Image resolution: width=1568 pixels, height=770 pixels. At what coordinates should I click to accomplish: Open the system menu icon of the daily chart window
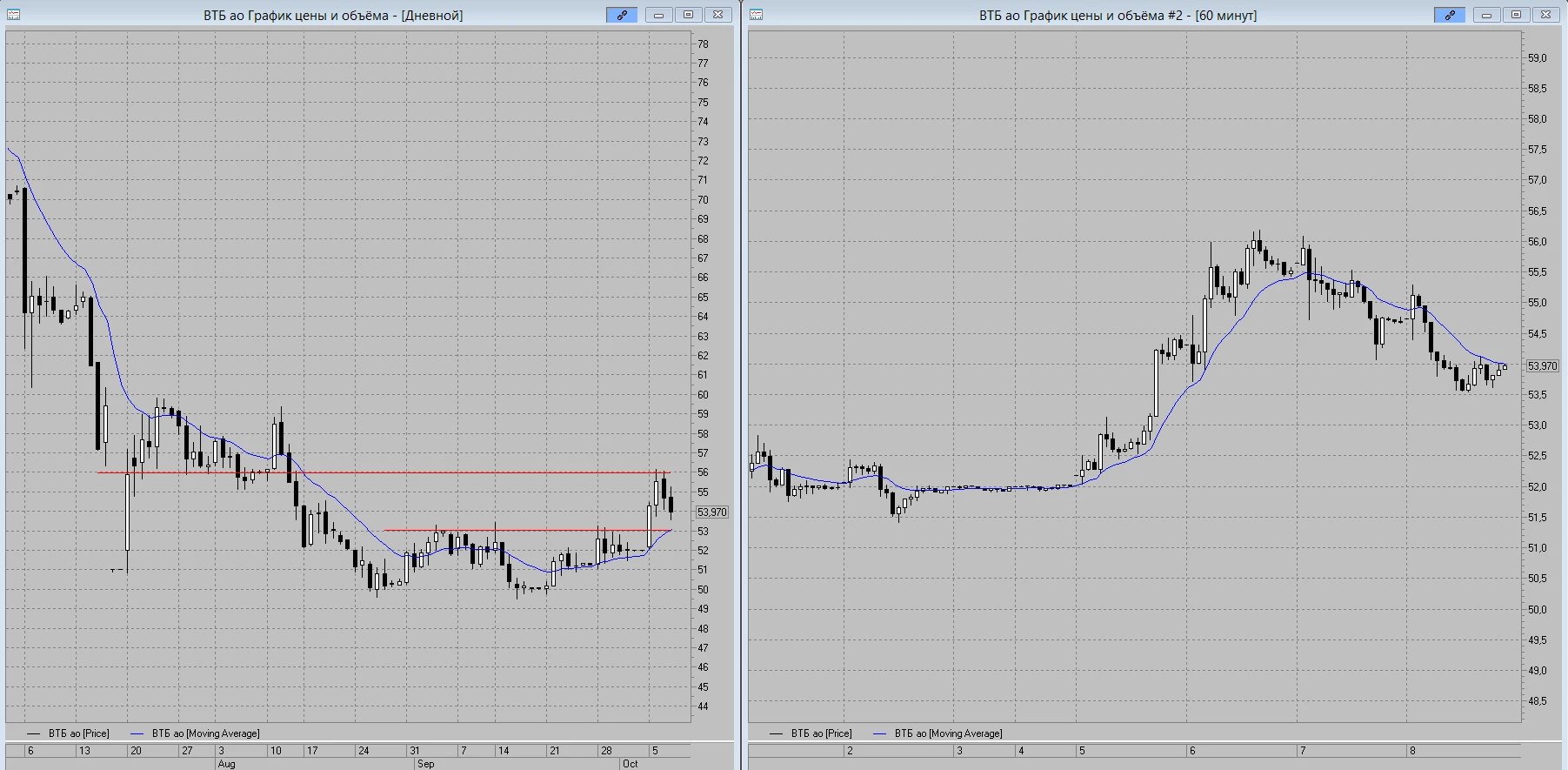[x=13, y=15]
